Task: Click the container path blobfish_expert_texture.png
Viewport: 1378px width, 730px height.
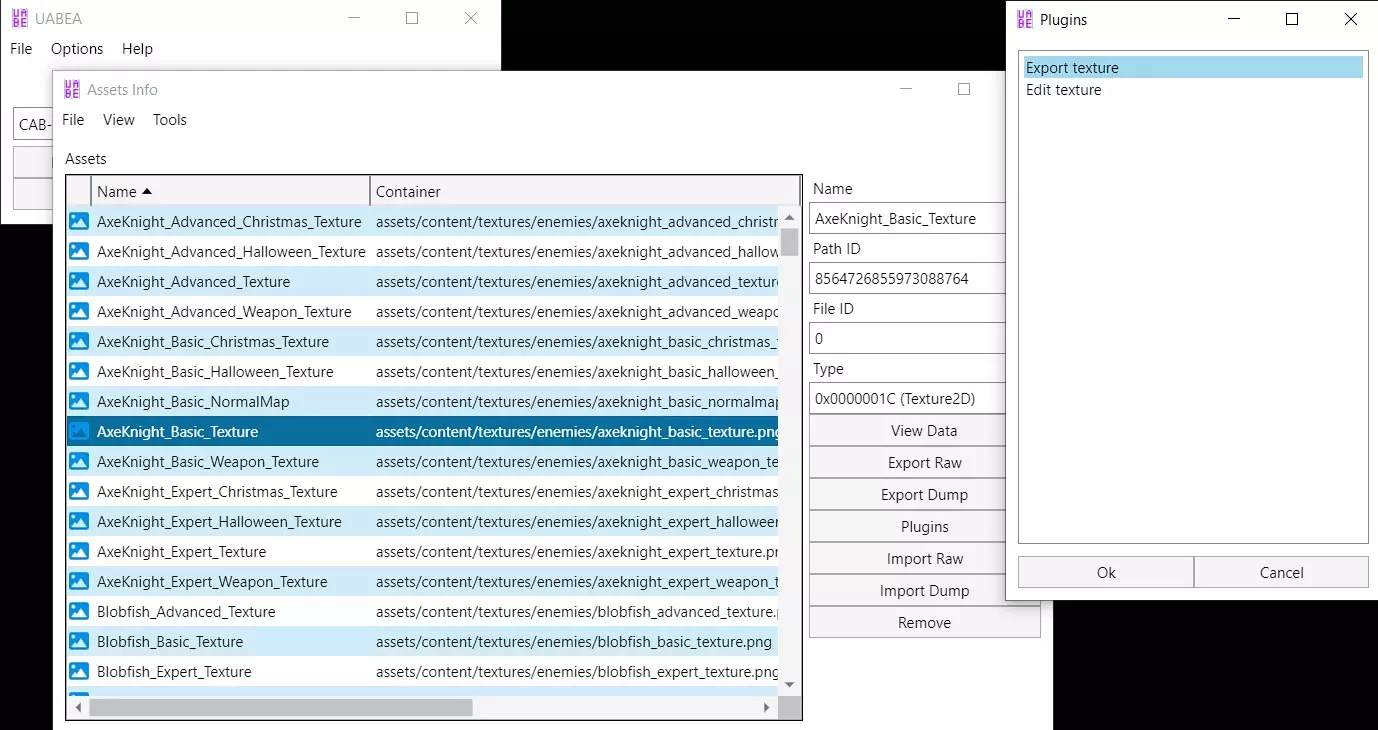Action: click(x=577, y=672)
